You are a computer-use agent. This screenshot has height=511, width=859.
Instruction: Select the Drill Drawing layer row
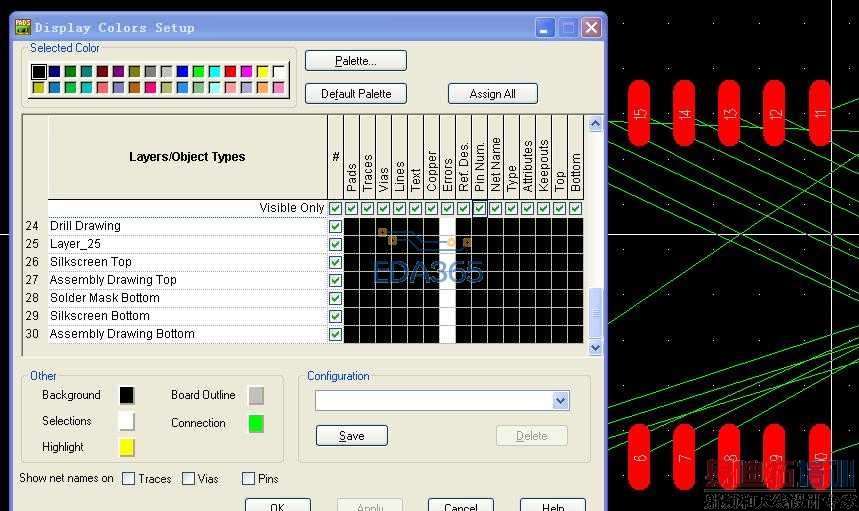click(x=187, y=226)
